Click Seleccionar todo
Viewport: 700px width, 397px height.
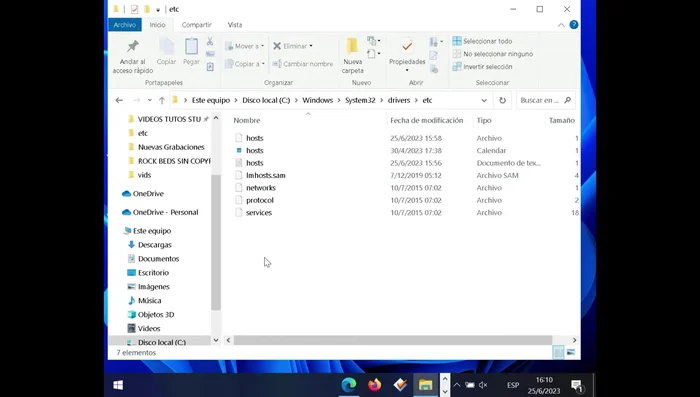pos(482,41)
